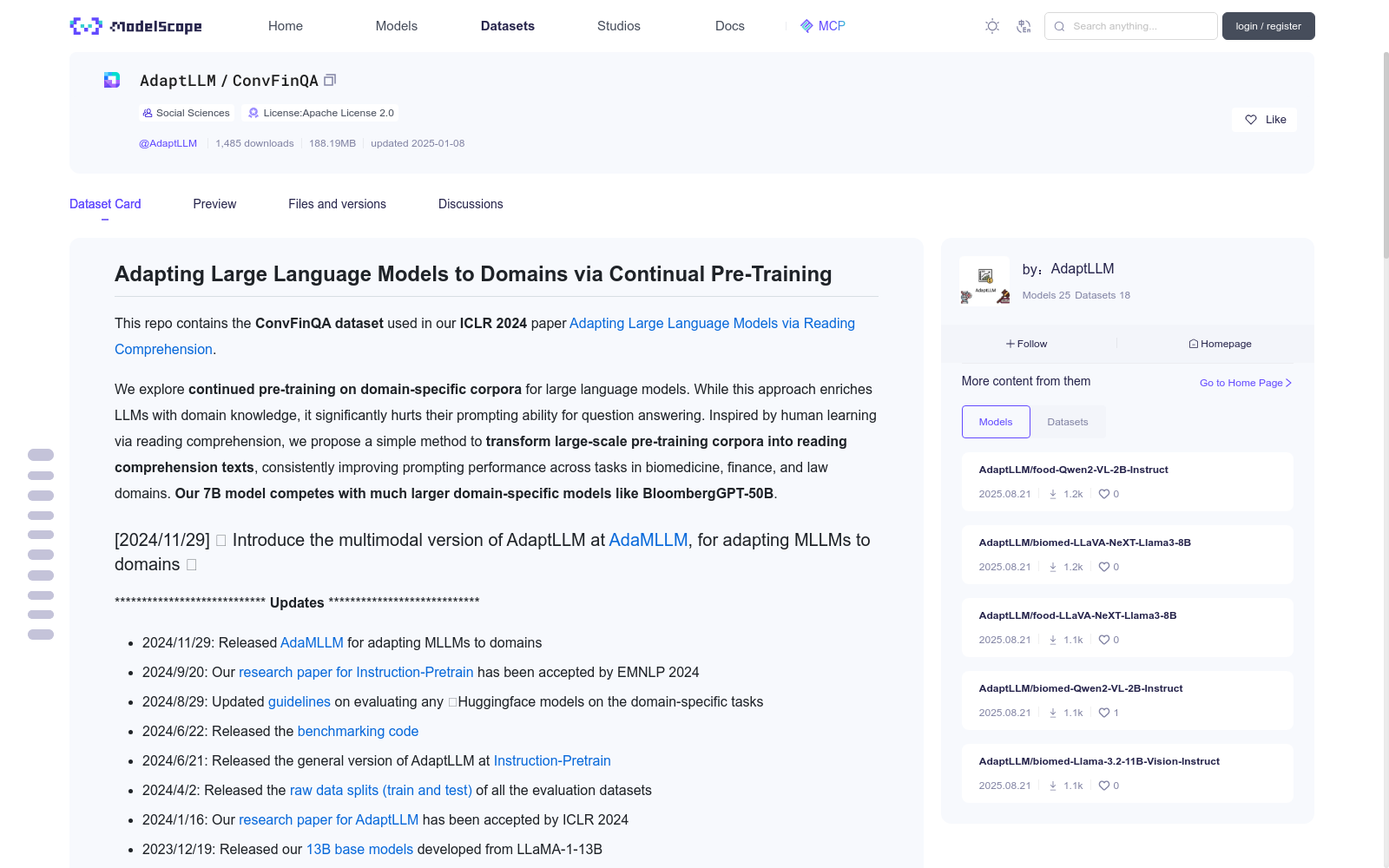Open the Instruction-Pretrain link

click(x=552, y=760)
